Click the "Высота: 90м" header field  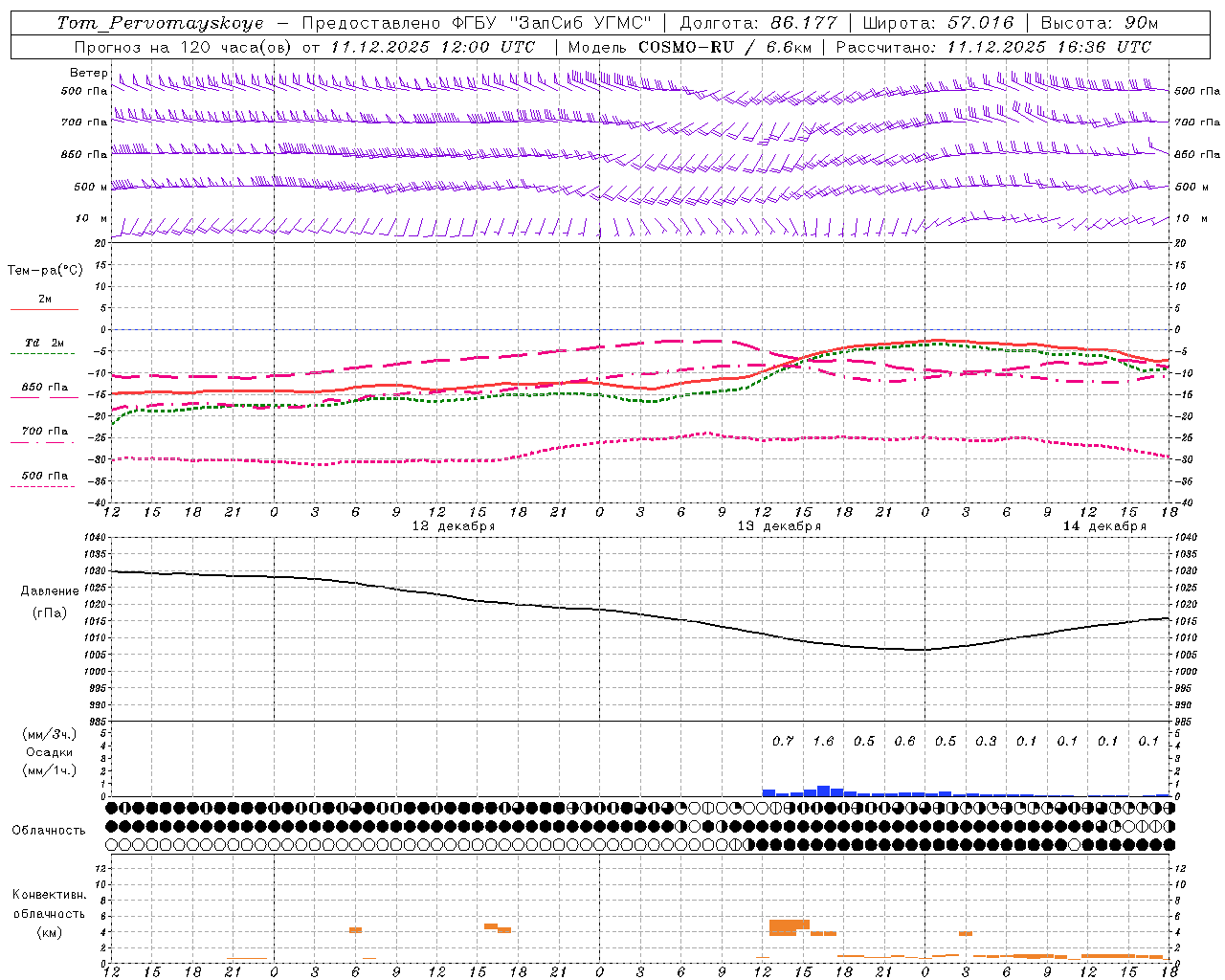[1099, 23]
